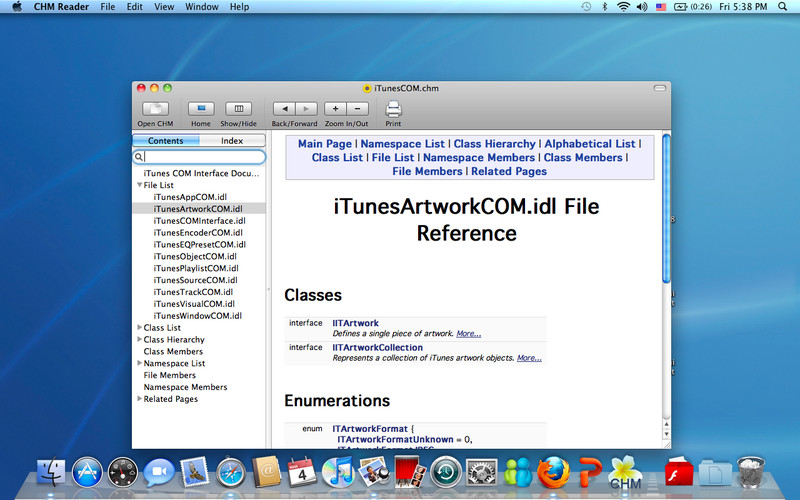Image resolution: width=800 pixels, height=500 pixels.
Task: Expand the Class List tree node
Action: click(139, 328)
